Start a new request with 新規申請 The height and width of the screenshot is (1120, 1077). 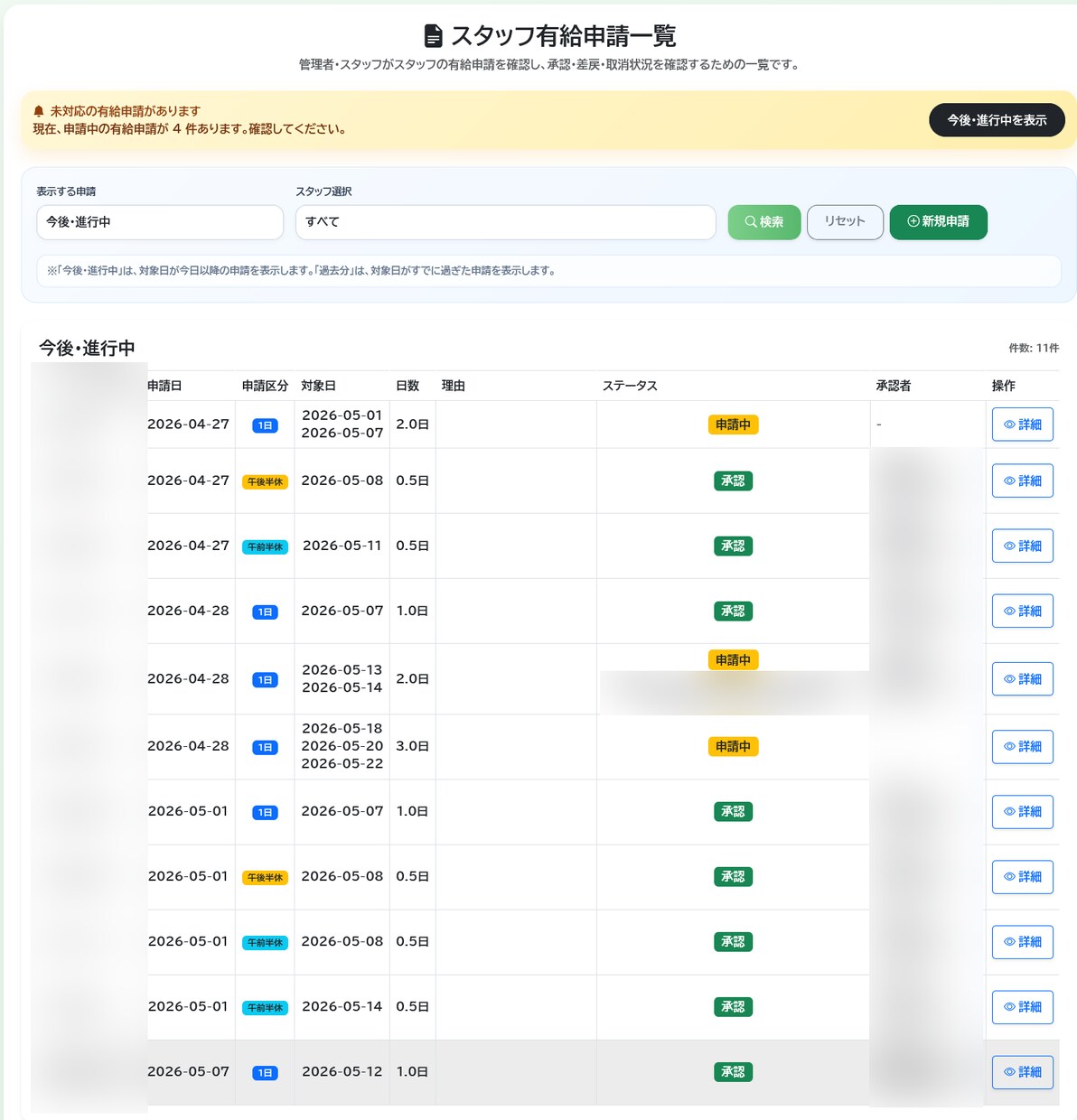click(938, 222)
